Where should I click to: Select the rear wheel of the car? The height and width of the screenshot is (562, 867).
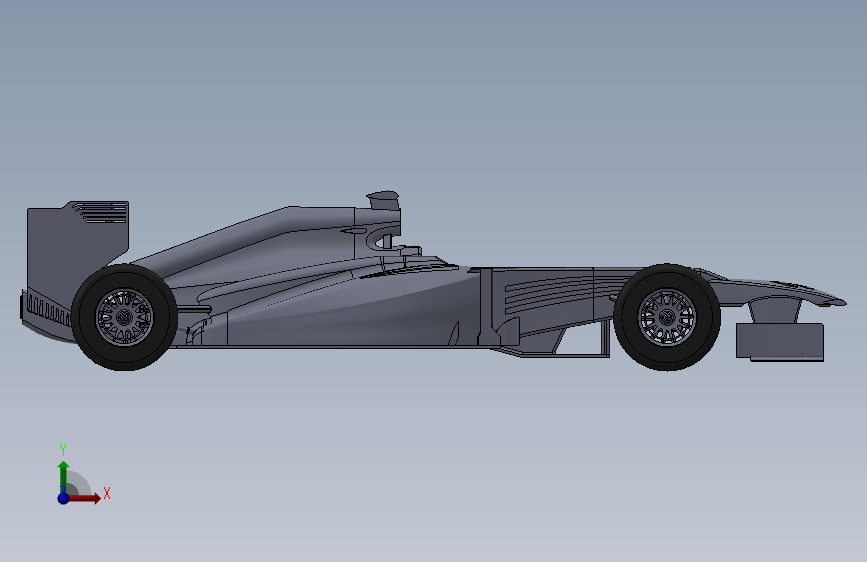(124, 318)
